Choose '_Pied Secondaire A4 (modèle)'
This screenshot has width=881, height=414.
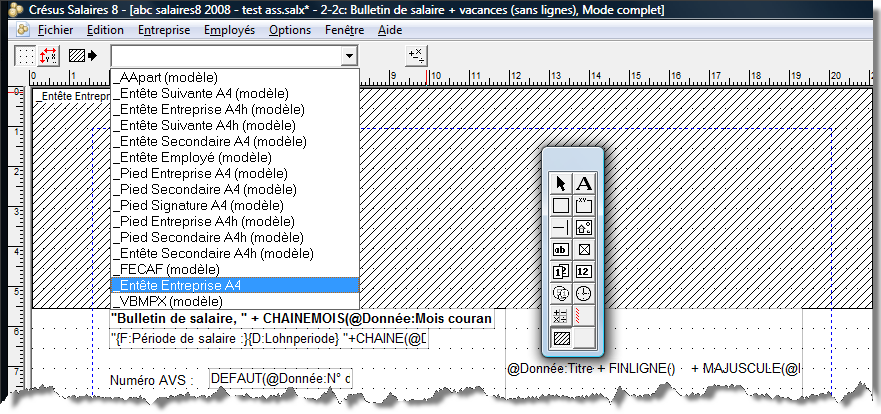click(x=235, y=189)
